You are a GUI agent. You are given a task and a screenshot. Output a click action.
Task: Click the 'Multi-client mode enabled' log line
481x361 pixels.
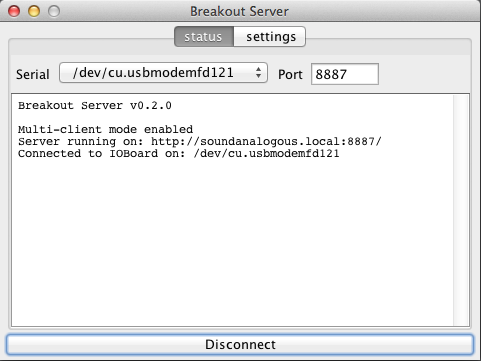(105, 129)
